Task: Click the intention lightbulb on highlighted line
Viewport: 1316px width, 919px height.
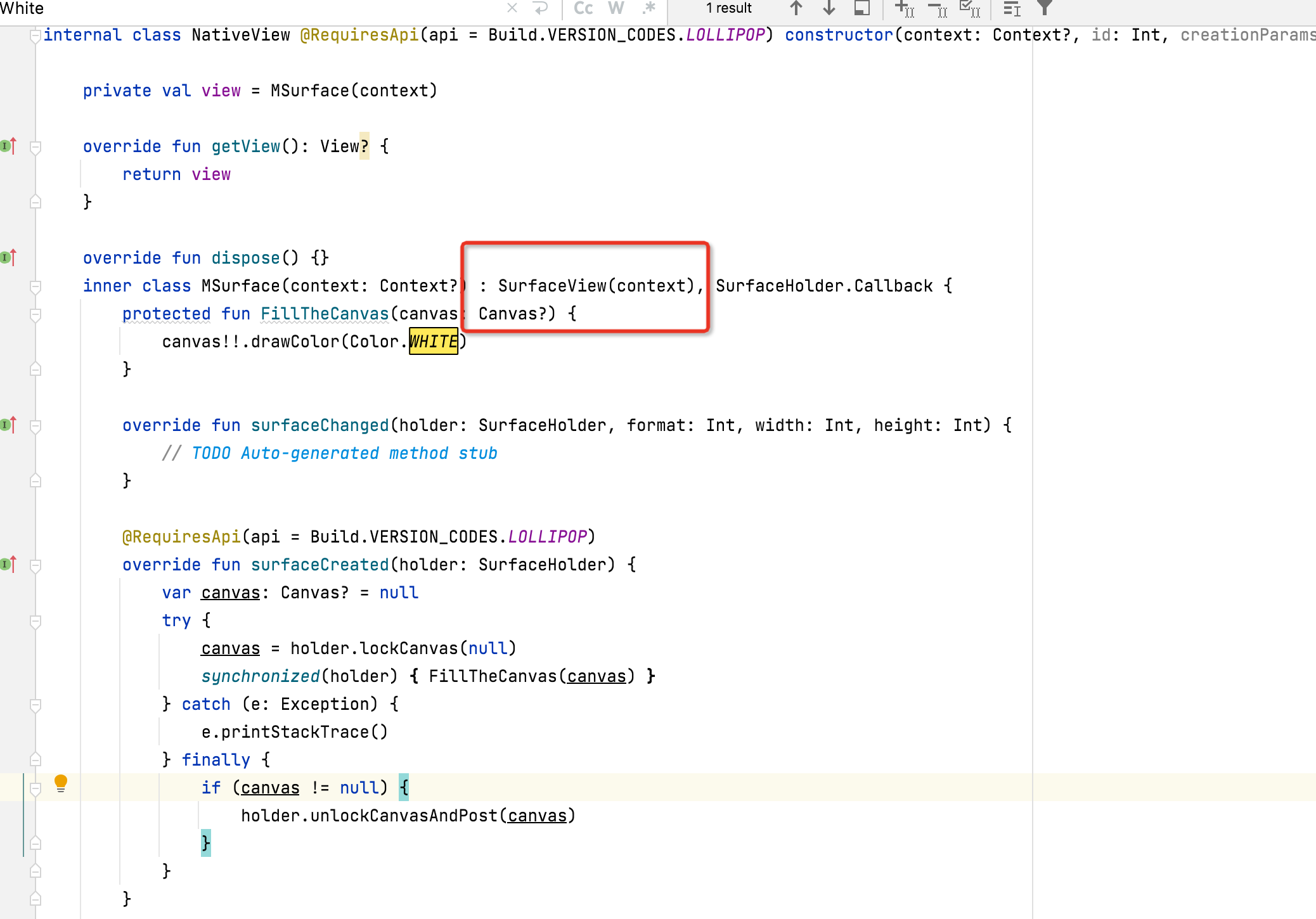Action: (60, 784)
